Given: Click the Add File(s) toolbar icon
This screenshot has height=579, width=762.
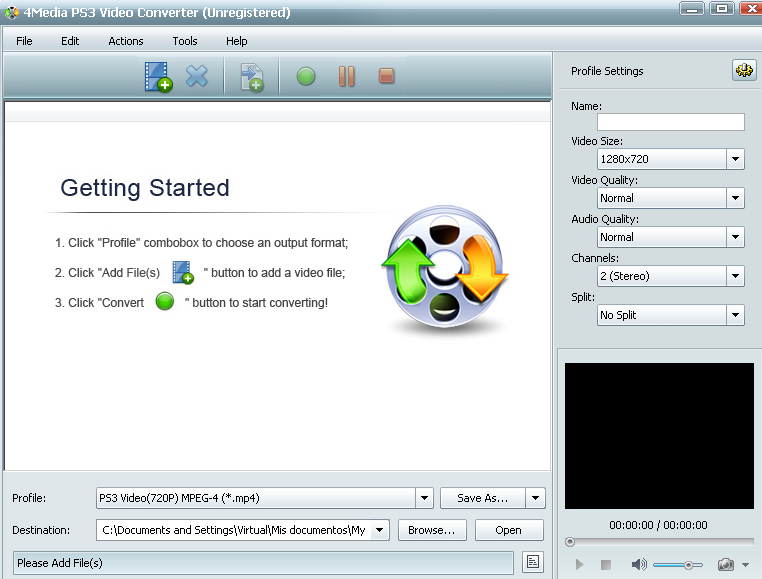Looking at the screenshot, I should click(158, 77).
